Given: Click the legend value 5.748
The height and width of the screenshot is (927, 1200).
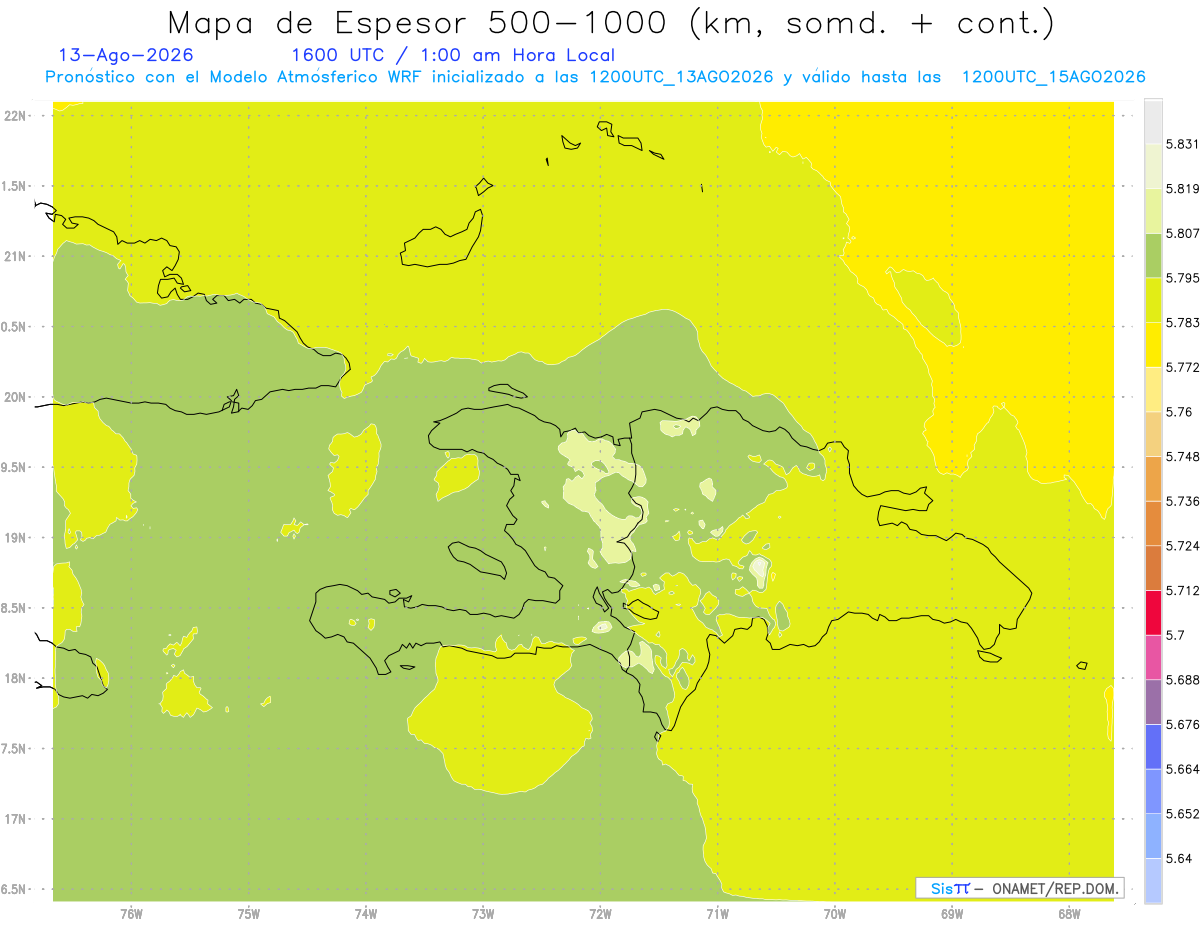Looking at the screenshot, I should click(x=1182, y=456).
